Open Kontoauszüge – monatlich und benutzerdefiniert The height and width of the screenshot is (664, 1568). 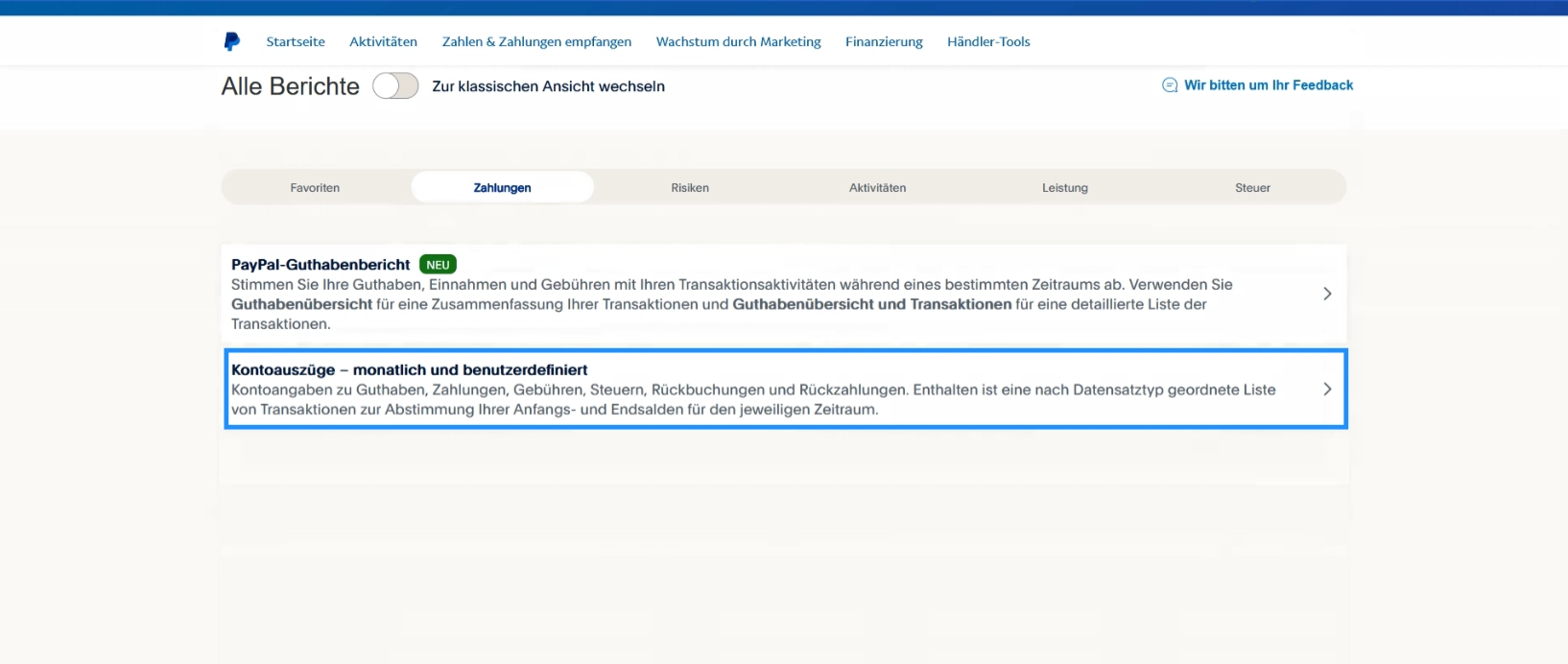[x=410, y=370]
